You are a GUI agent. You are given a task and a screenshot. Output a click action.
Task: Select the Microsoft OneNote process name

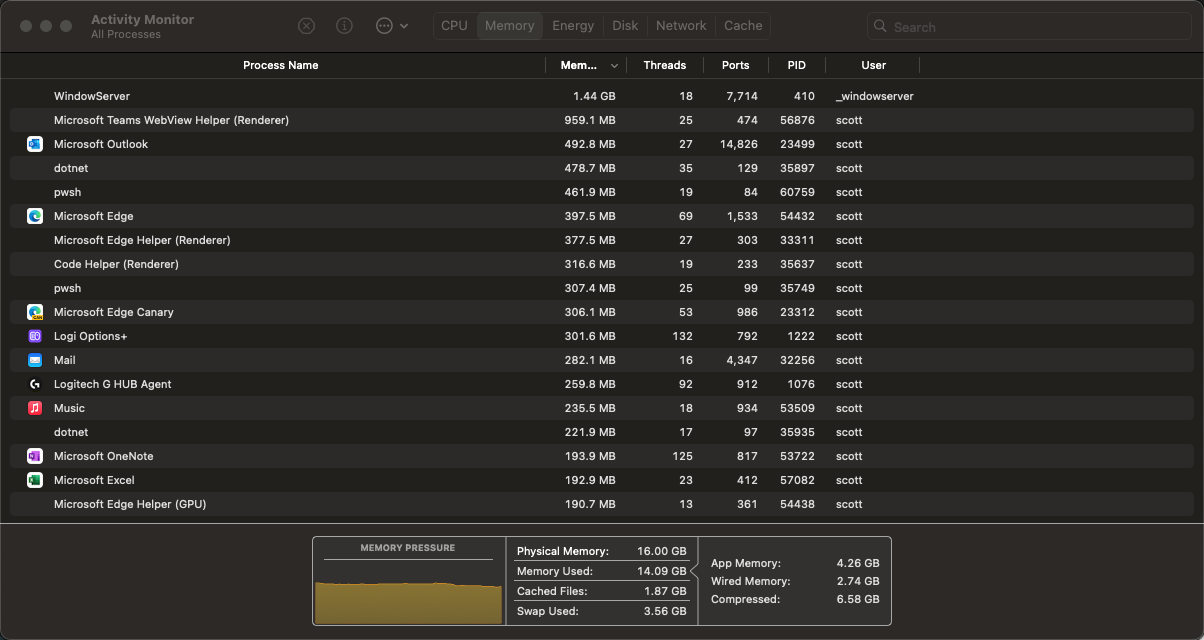coord(104,456)
